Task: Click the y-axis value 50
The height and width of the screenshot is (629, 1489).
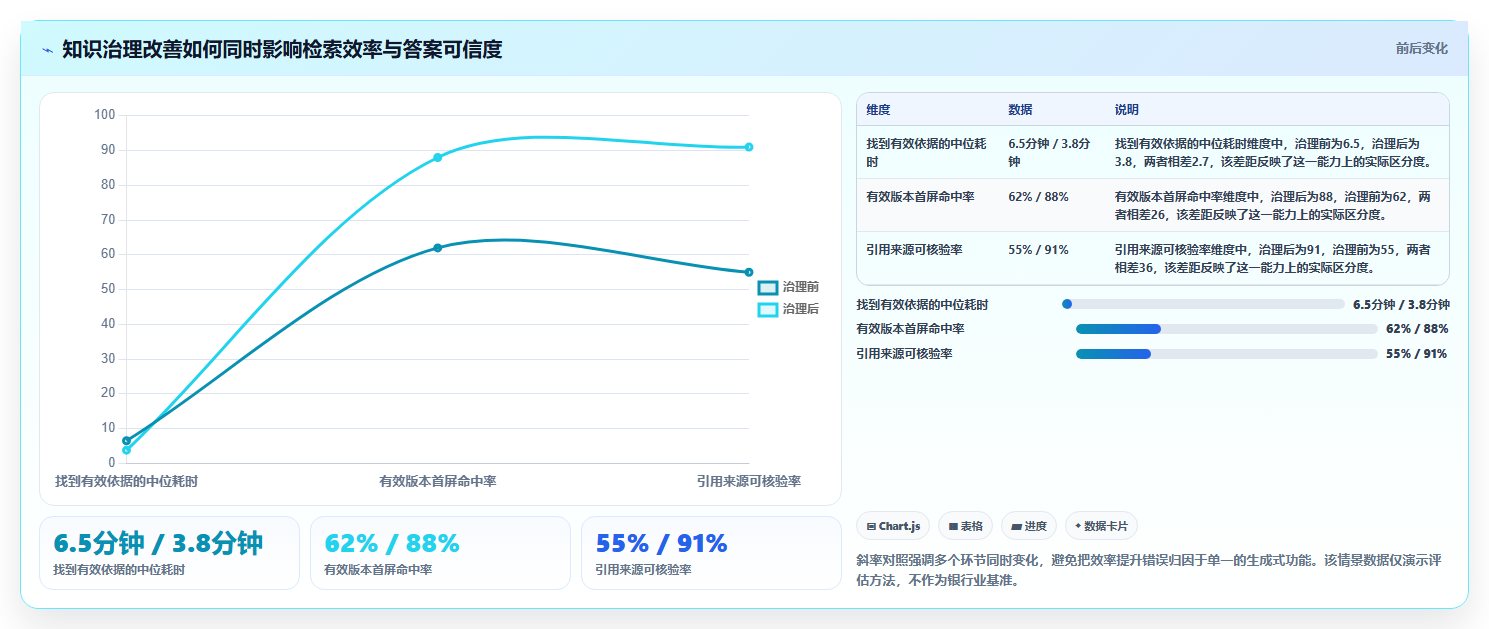Action: [108, 289]
